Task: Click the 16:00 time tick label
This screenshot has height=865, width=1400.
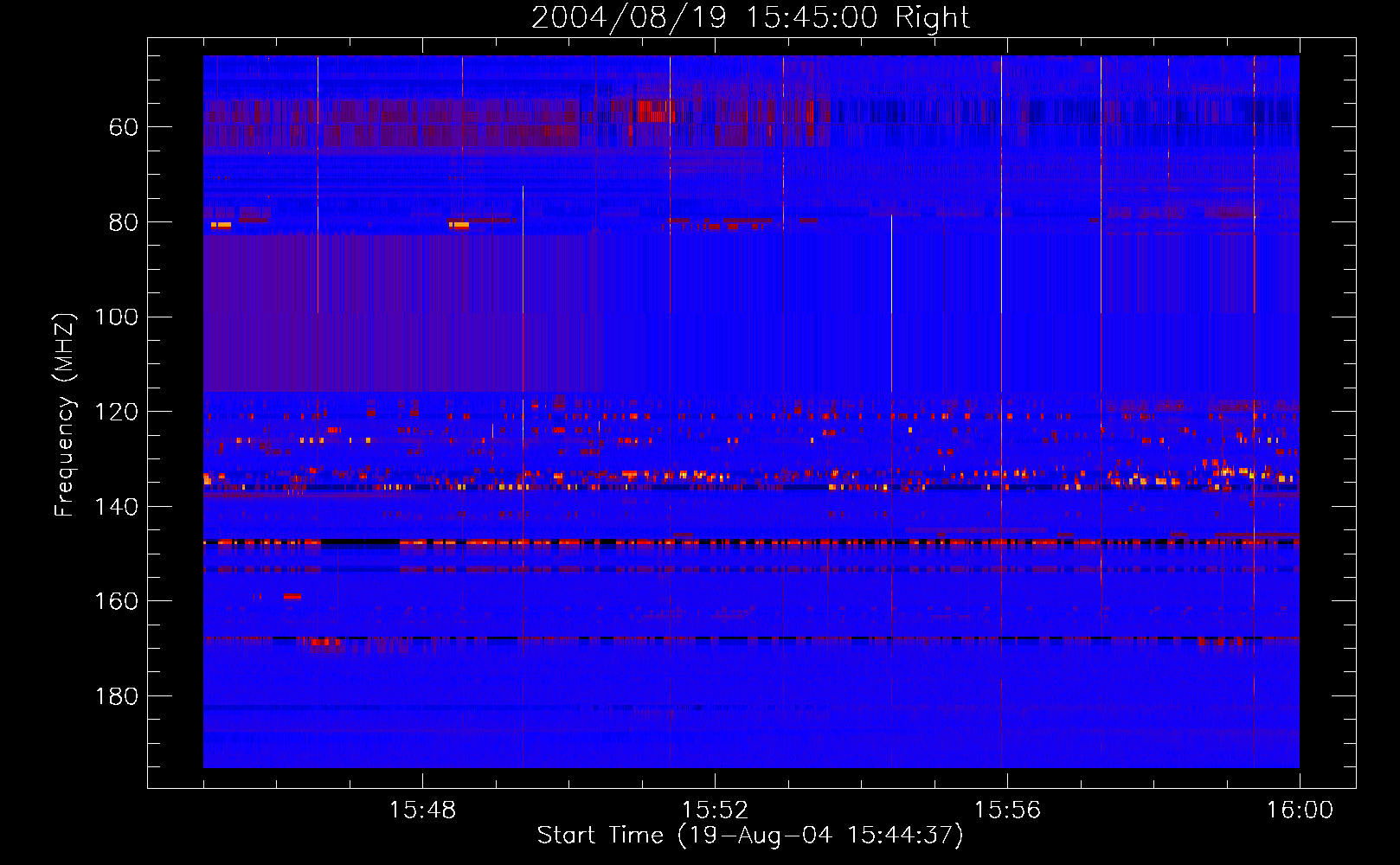Action: coord(1300,811)
